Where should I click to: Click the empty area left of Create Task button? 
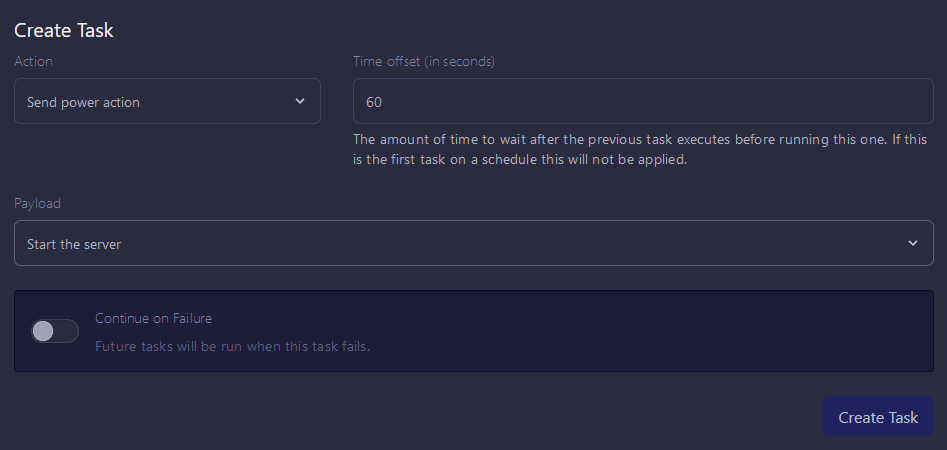[x=500, y=417]
